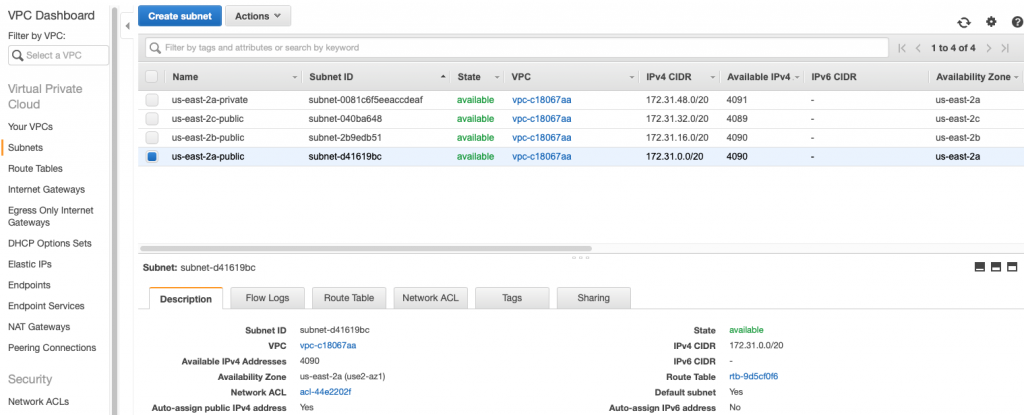Go to previous page of results
Viewport: 1024px width, 415px height.
(918, 48)
